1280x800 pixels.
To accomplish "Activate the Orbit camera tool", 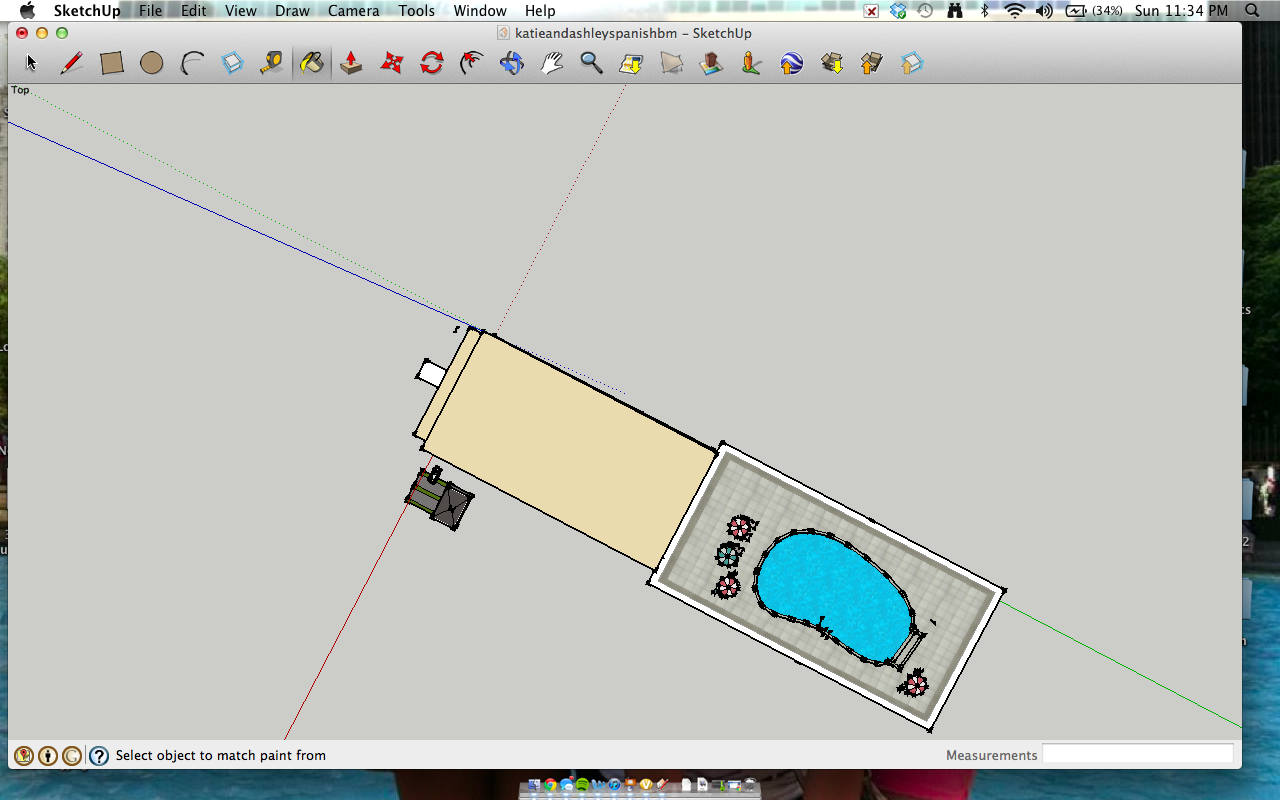I will pyautogui.click(x=511, y=64).
